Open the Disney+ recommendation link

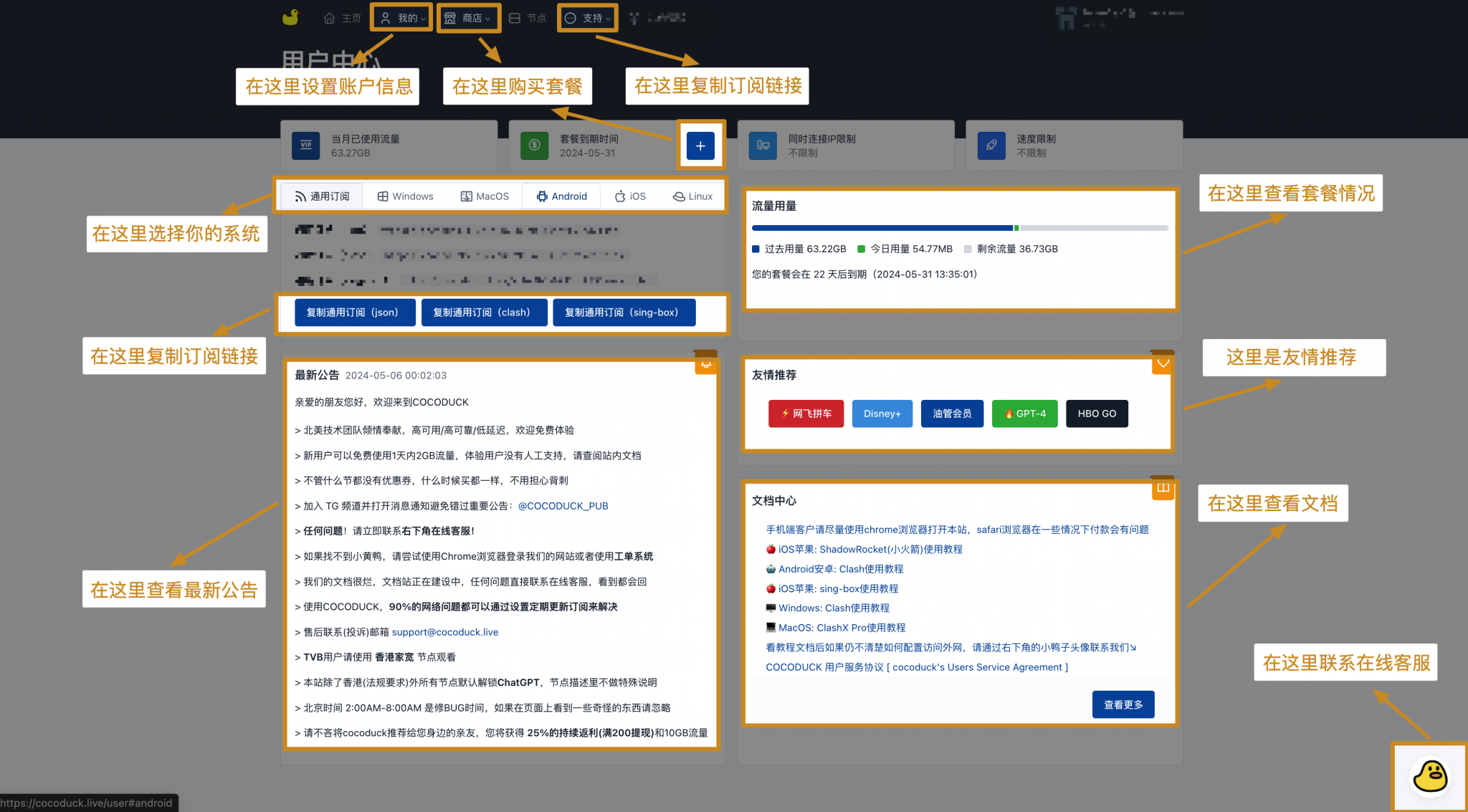pyautogui.click(x=882, y=414)
